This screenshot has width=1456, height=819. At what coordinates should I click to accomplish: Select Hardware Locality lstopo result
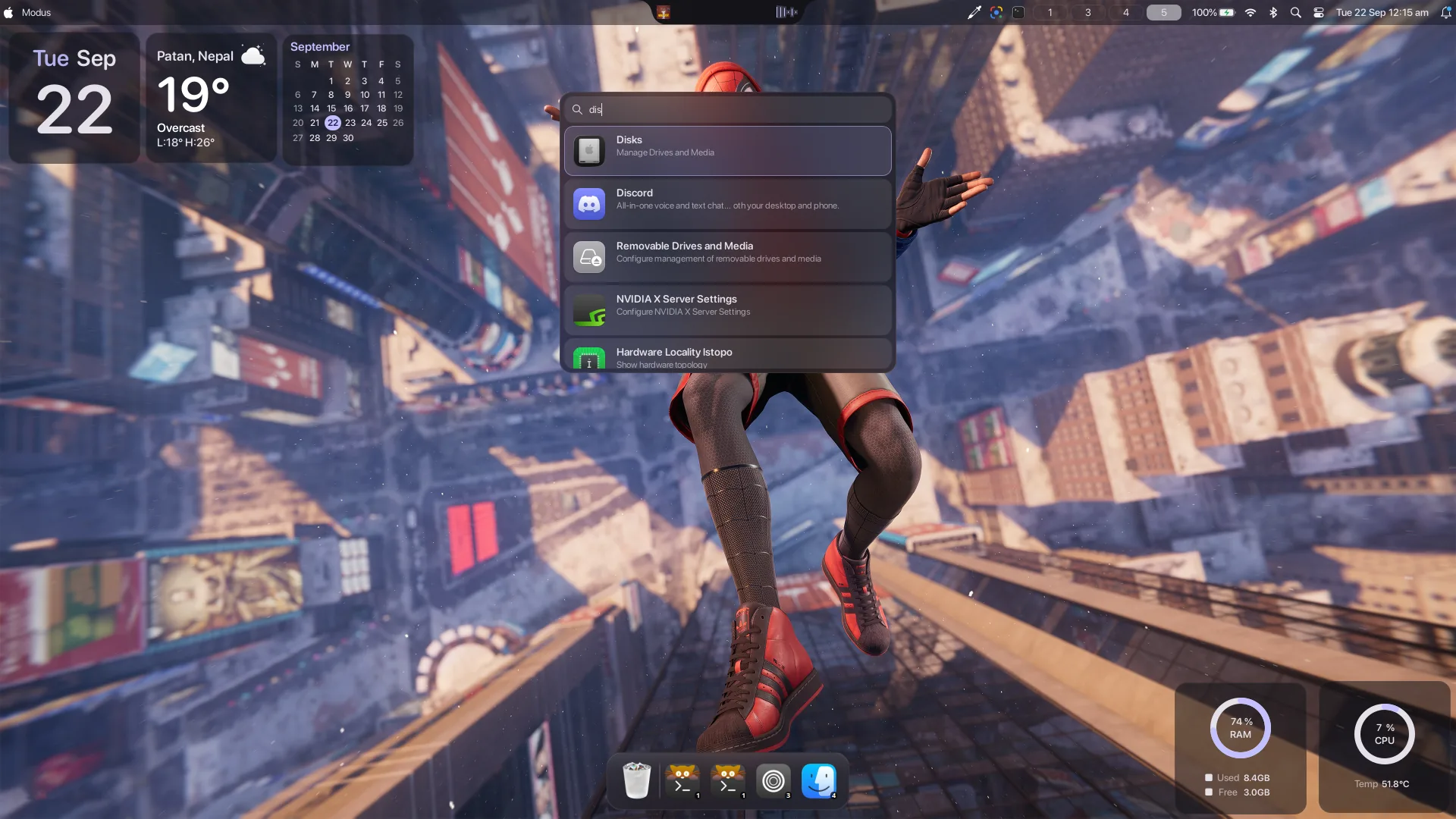(x=728, y=355)
